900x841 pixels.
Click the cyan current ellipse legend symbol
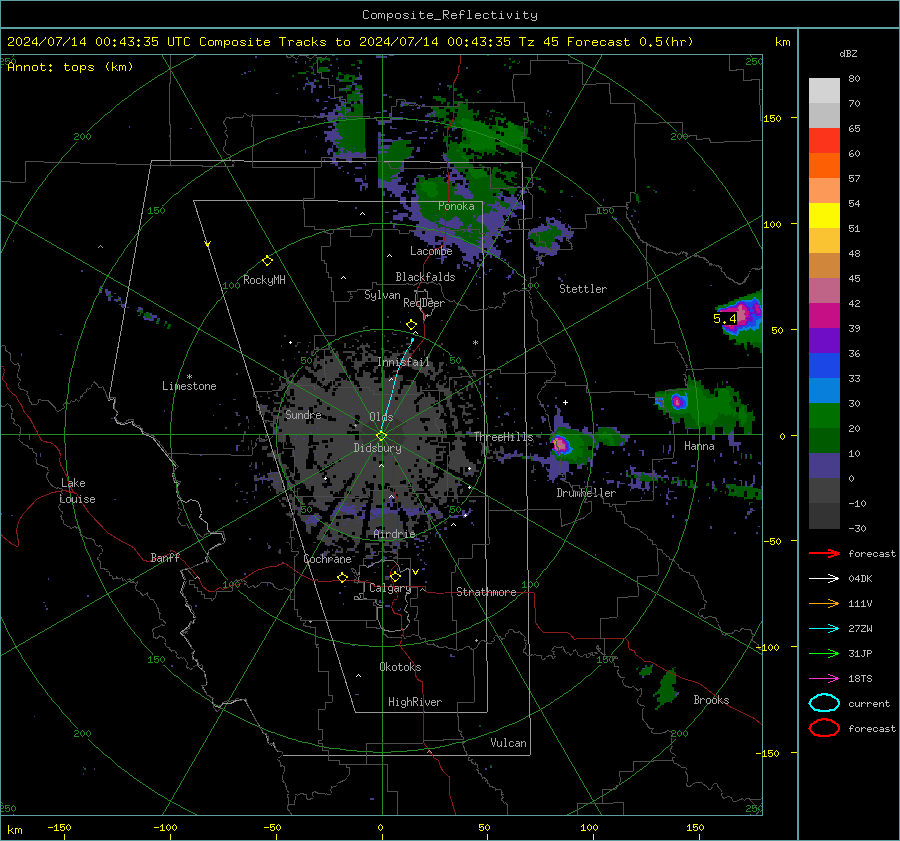tap(824, 703)
